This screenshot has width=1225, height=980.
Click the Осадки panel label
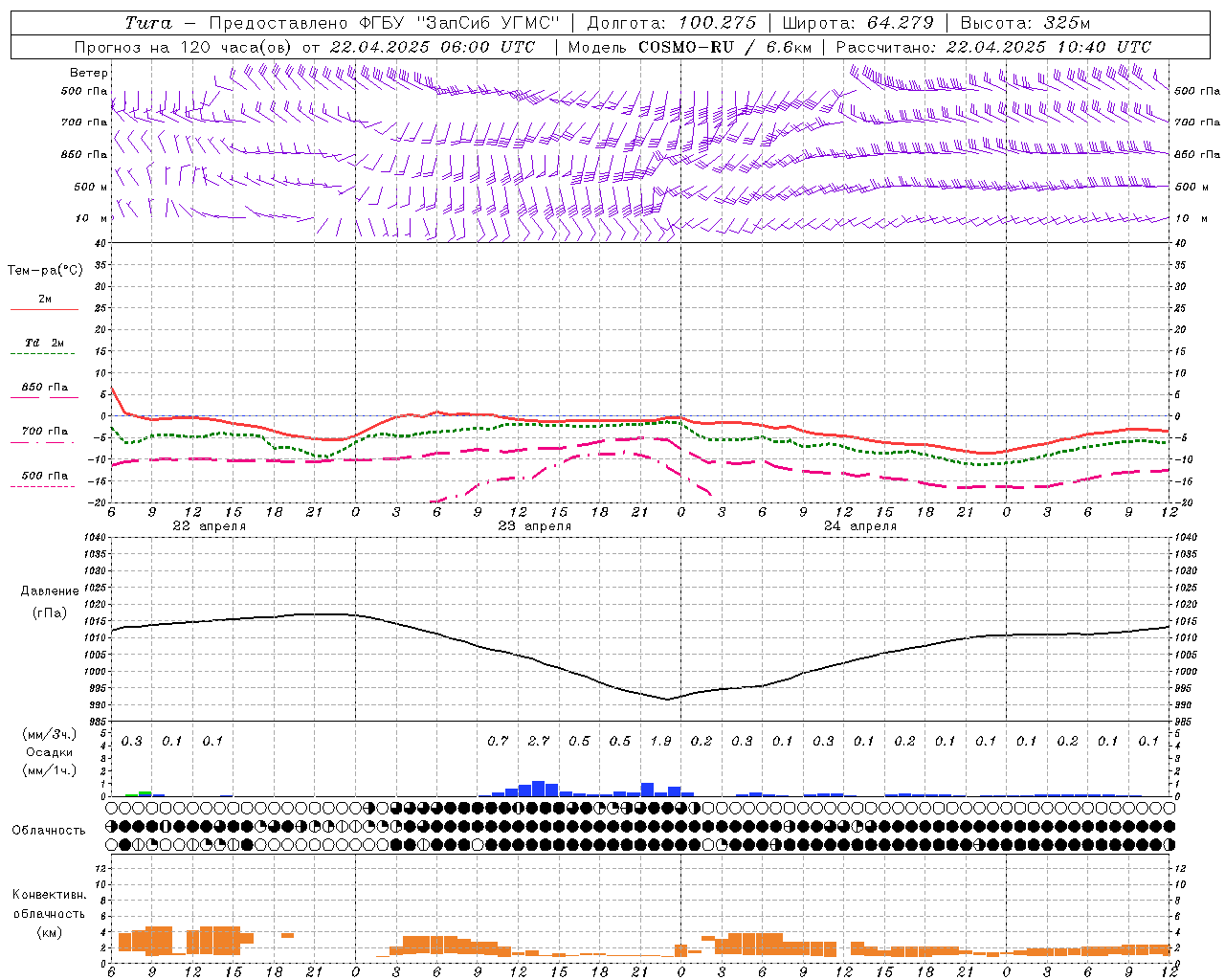pyautogui.click(x=50, y=752)
